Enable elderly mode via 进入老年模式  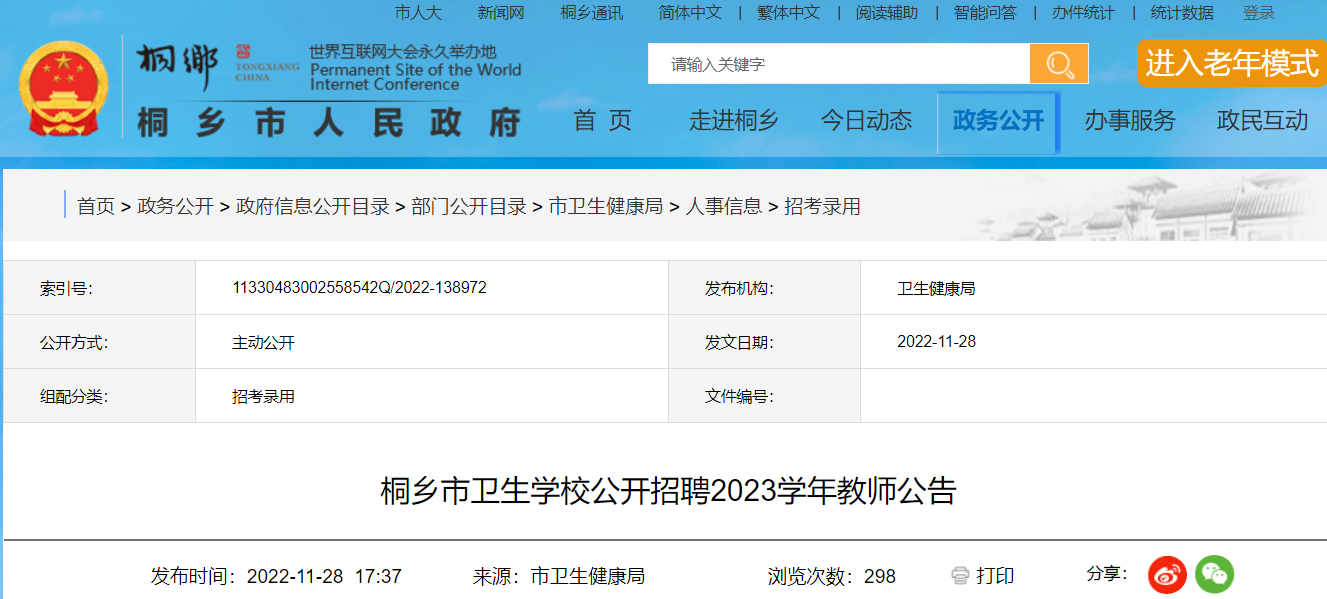[x=1231, y=64]
